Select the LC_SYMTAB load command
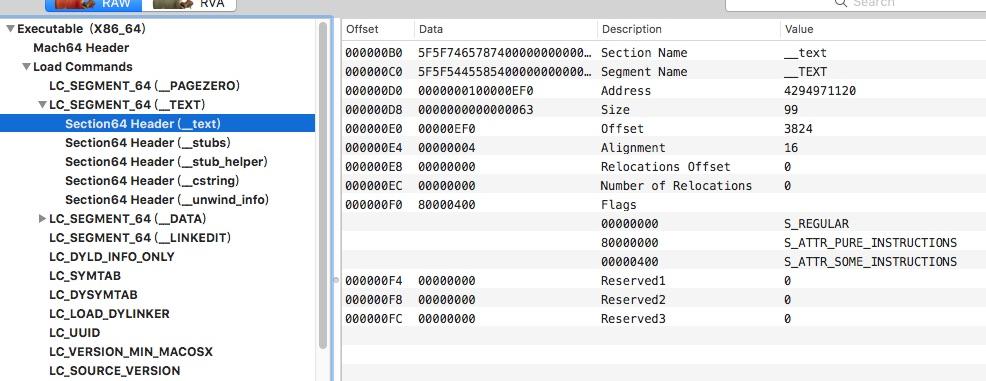Screen dimensions: 986x381 point(85,276)
